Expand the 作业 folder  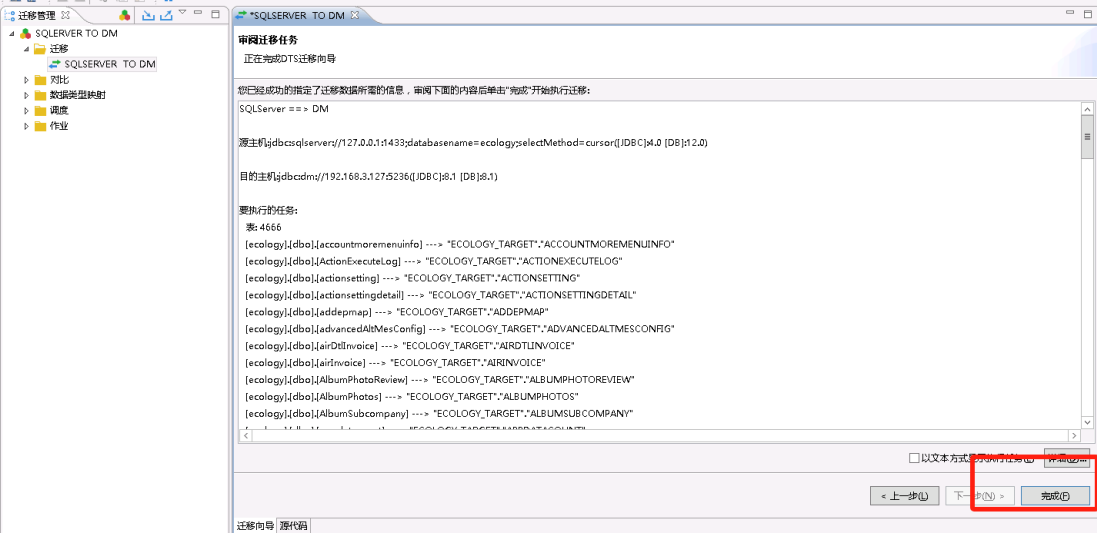26,126
